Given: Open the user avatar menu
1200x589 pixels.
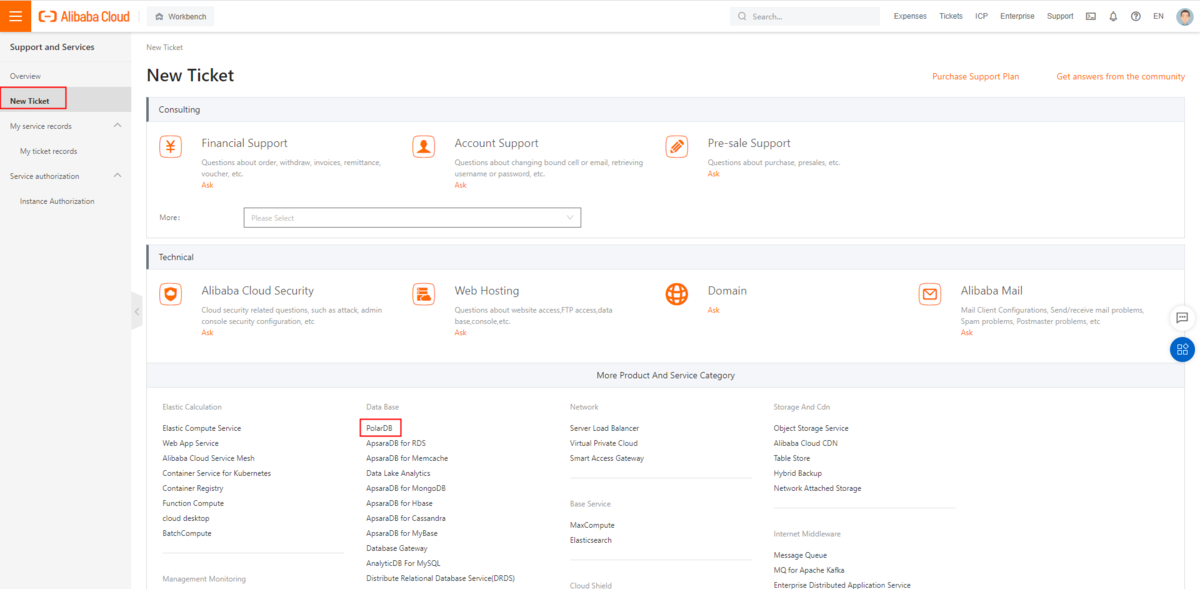Looking at the screenshot, I should point(1184,16).
